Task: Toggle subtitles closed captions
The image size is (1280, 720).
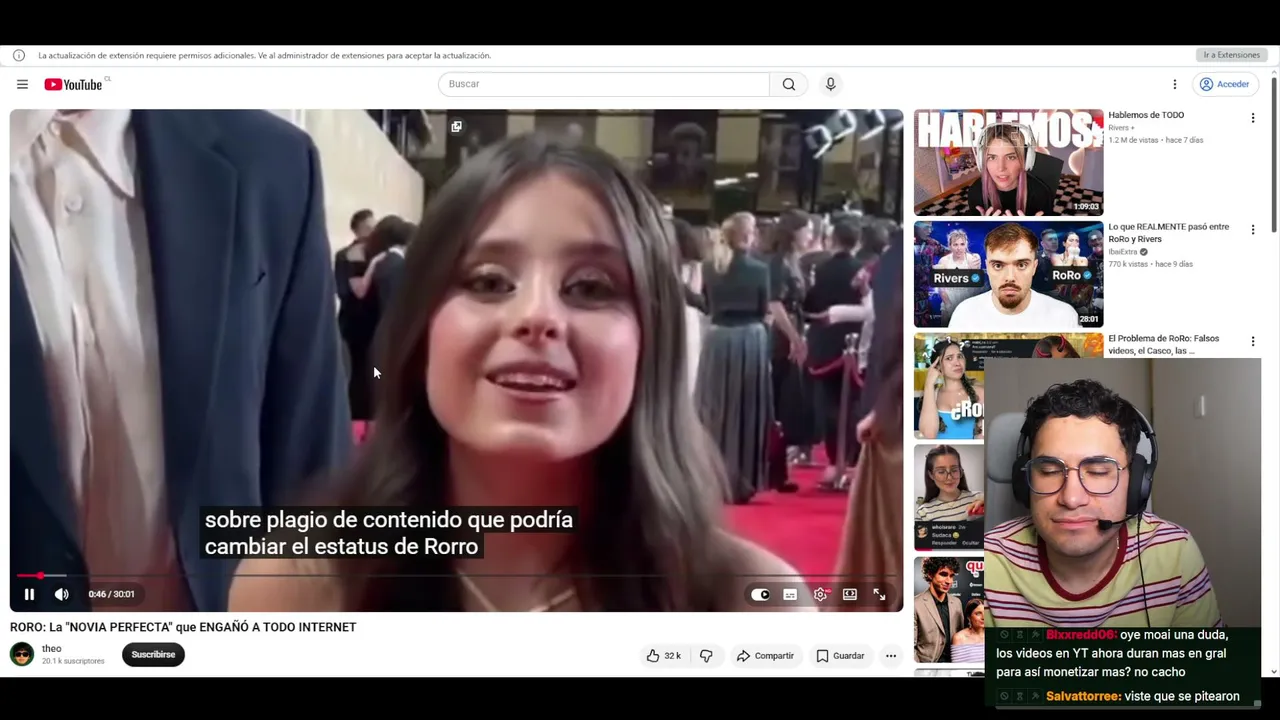Action: (790, 594)
